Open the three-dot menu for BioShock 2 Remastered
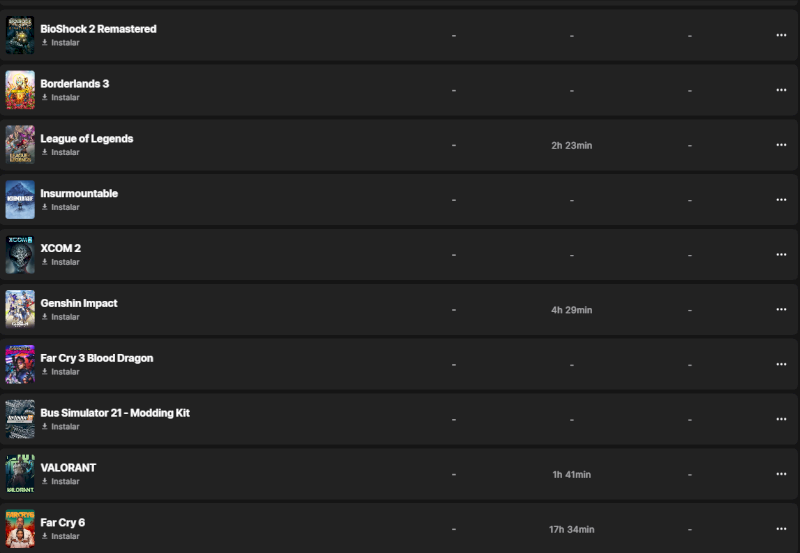Image resolution: width=800 pixels, height=553 pixels. 781,35
